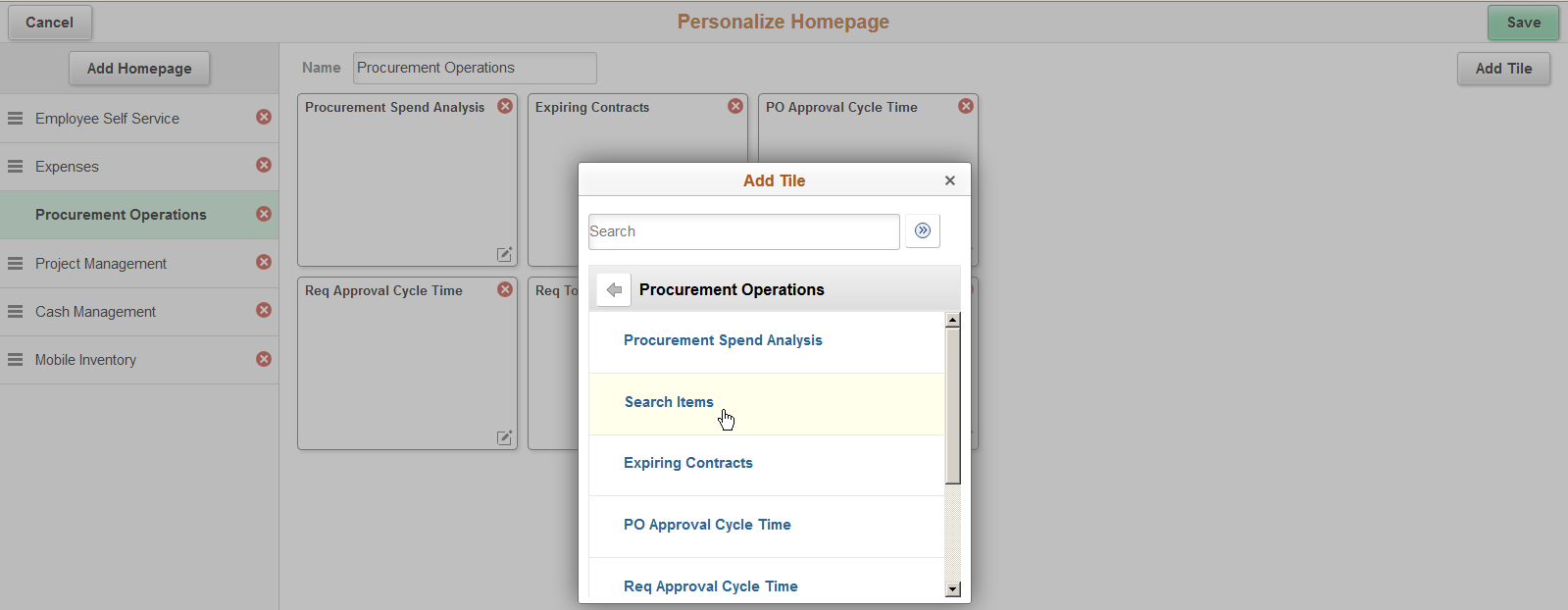Remove the Procurement Spend Analysis tile
The image size is (1568, 610).
tap(505, 106)
